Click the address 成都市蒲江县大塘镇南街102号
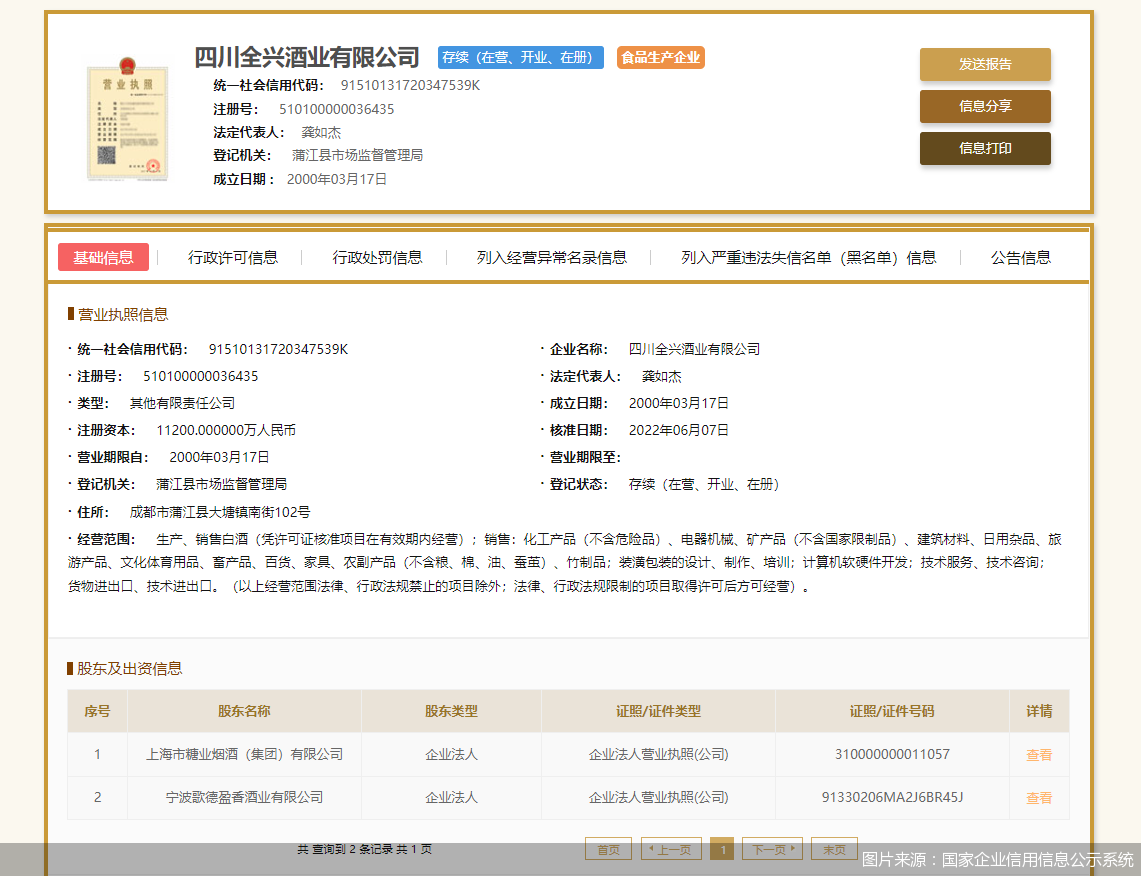This screenshot has height=876, width=1141. click(x=220, y=512)
